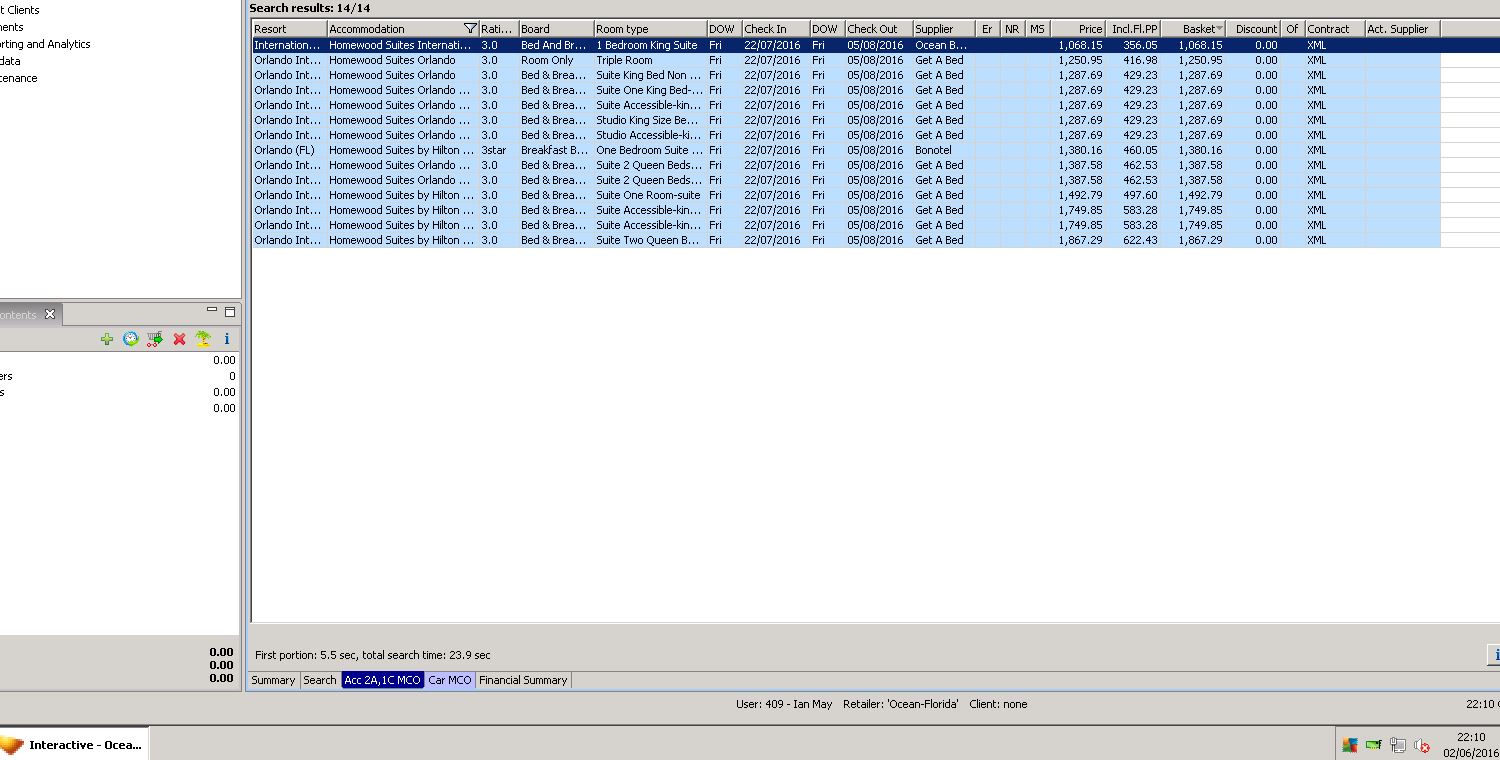Open the Accommodation column filter funnel

point(470,29)
